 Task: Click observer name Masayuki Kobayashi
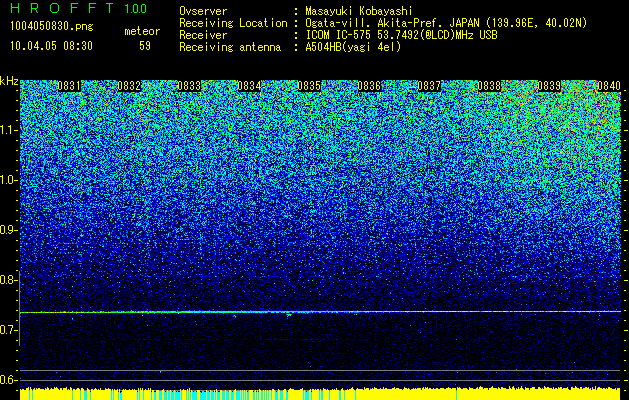pyautogui.click(x=359, y=11)
